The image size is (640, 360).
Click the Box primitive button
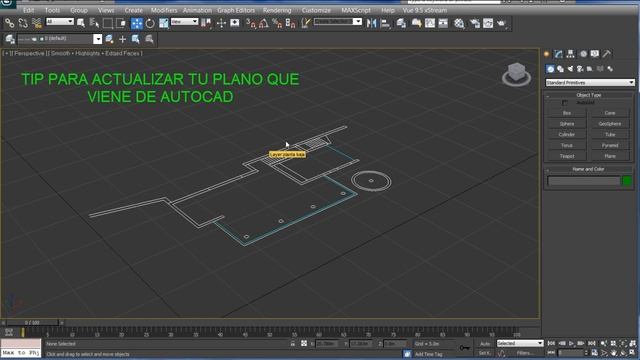pyautogui.click(x=567, y=113)
